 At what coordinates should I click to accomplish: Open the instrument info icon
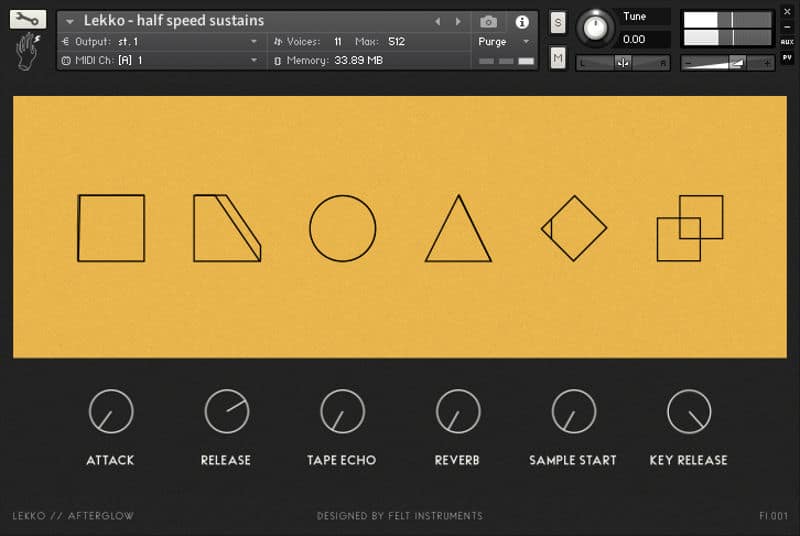pos(521,22)
